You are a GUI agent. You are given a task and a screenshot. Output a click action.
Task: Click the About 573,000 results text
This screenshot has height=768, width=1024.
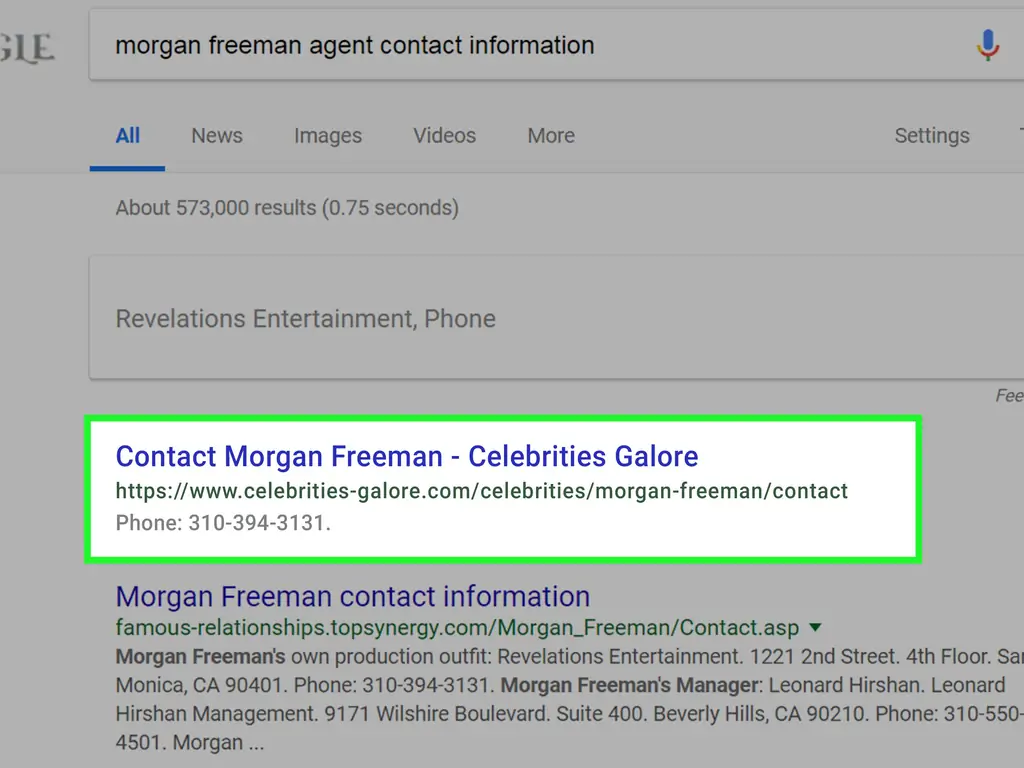click(x=287, y=208)
